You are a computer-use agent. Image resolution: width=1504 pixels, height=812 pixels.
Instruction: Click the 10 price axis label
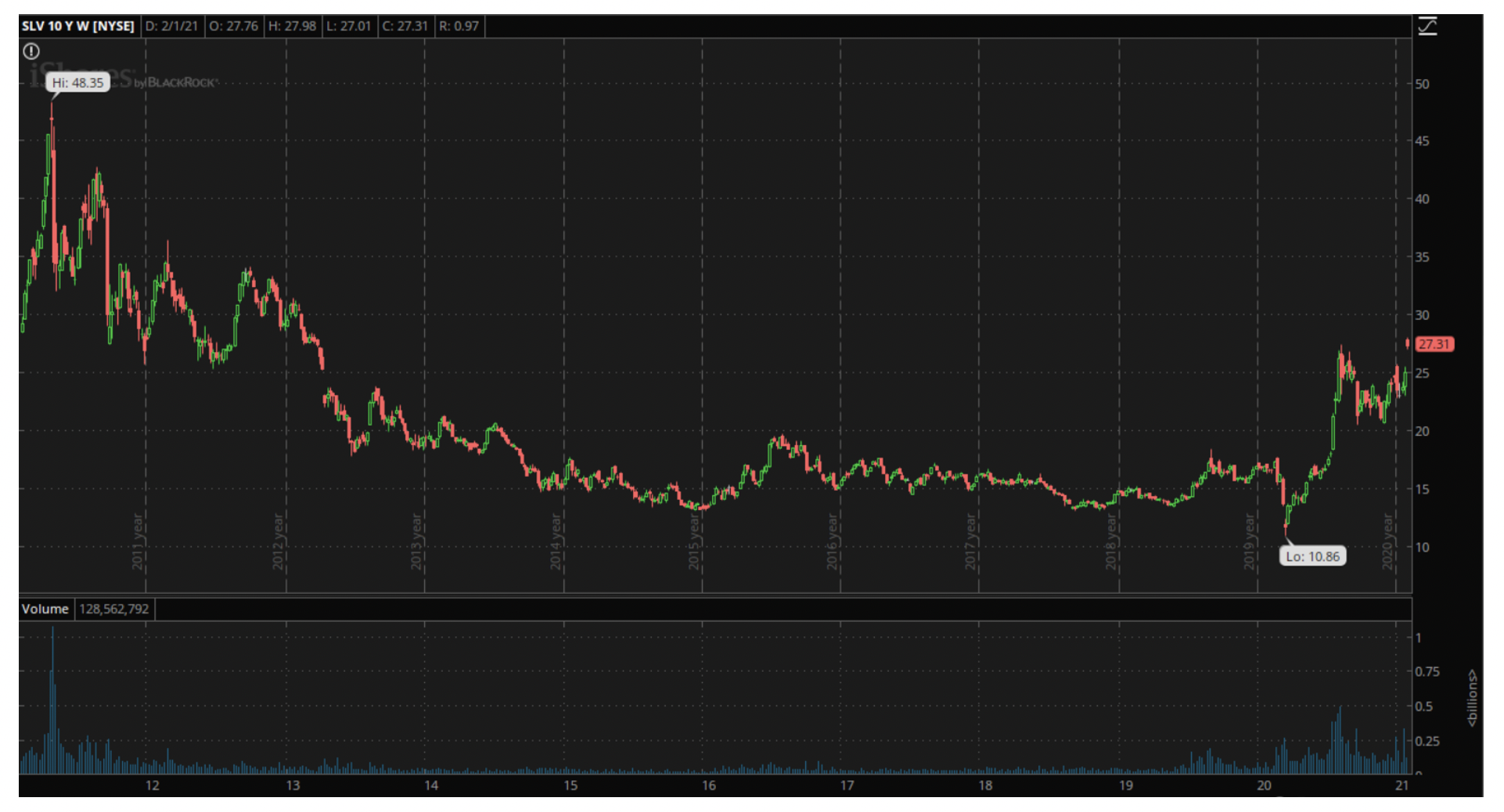tap(1422, 547)
